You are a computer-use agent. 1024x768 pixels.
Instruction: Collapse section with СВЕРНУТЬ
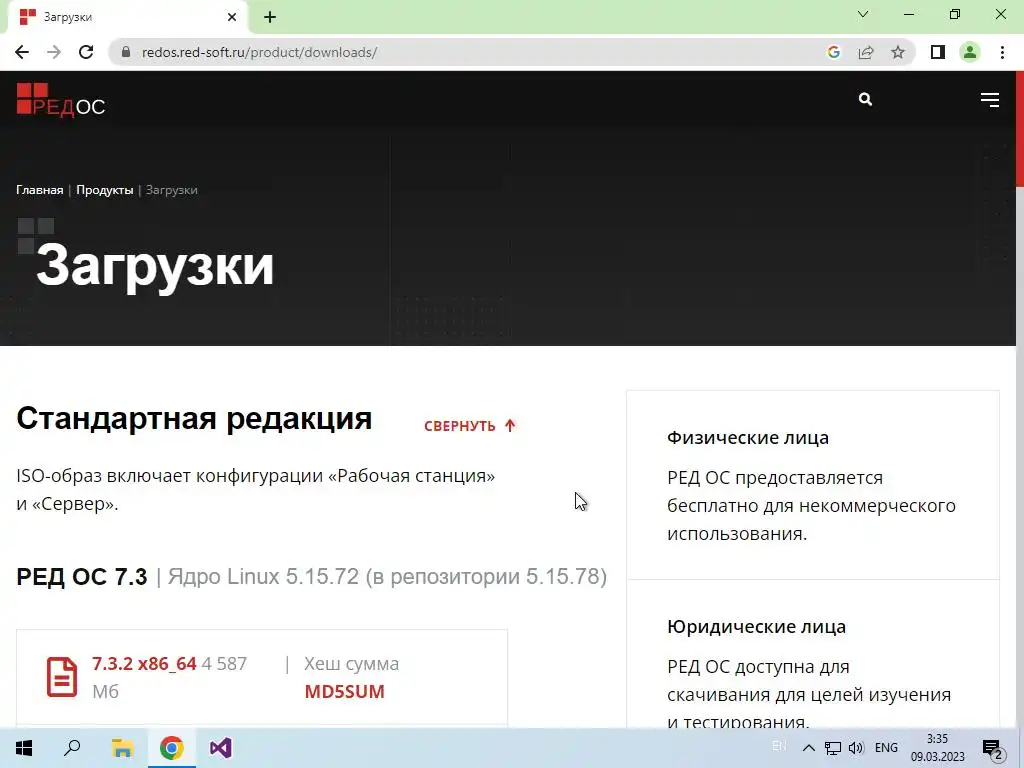pyautogui.click(x=470, y=426)
